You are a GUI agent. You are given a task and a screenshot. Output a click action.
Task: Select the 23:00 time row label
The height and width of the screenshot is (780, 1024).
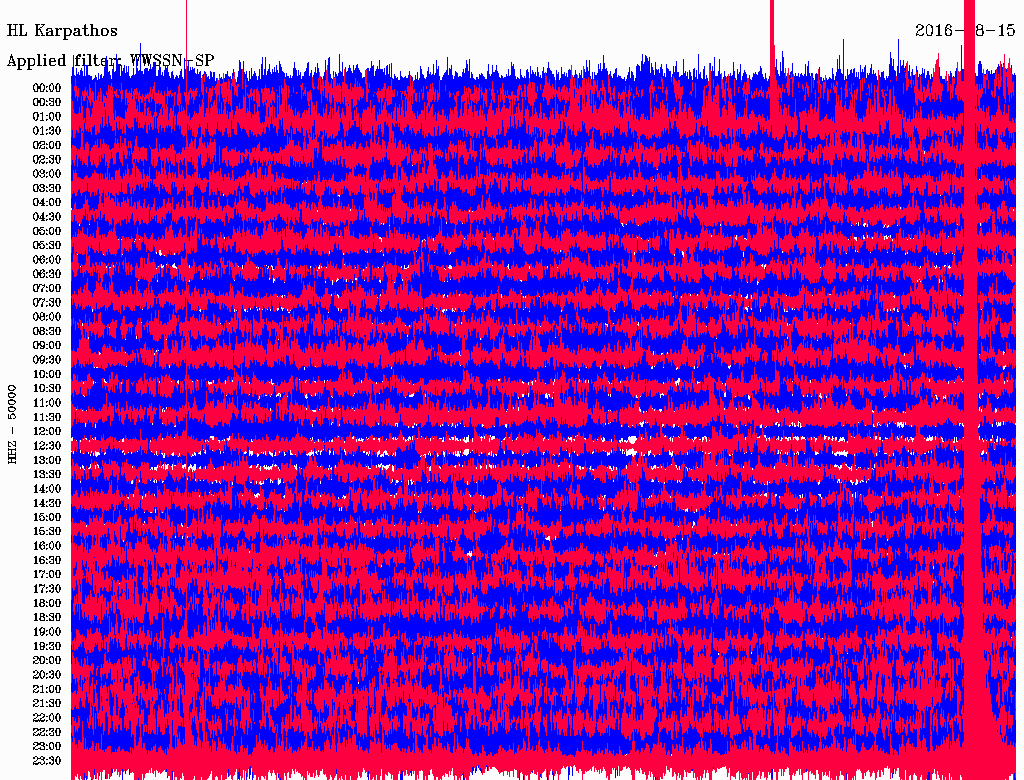pos(47,746)
